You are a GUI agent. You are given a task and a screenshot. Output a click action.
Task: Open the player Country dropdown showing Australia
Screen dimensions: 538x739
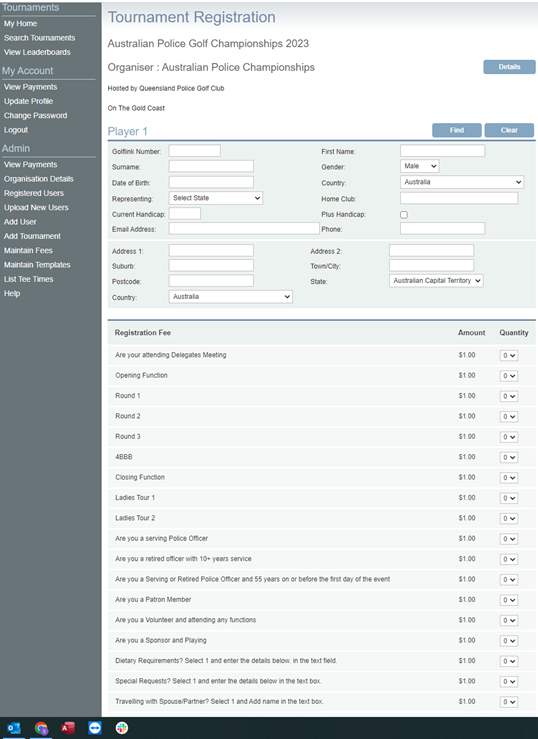pos(462,182)
